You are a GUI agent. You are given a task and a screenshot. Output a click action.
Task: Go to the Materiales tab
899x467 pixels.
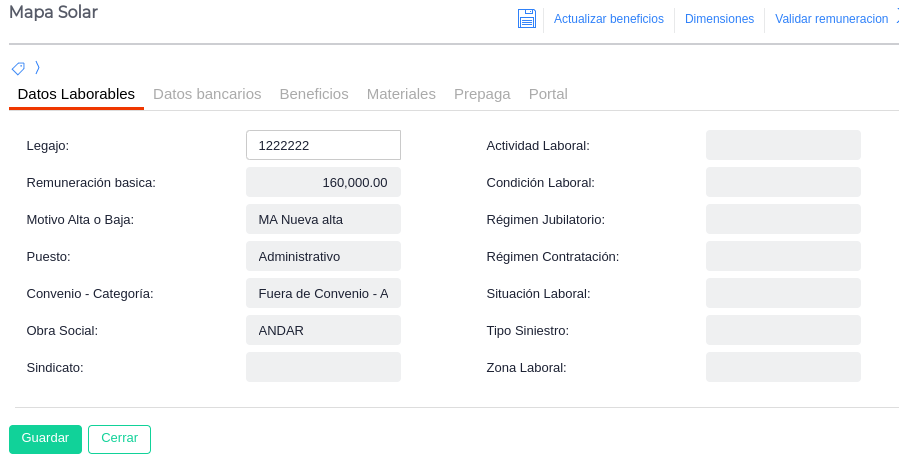(x=401, y=94)
